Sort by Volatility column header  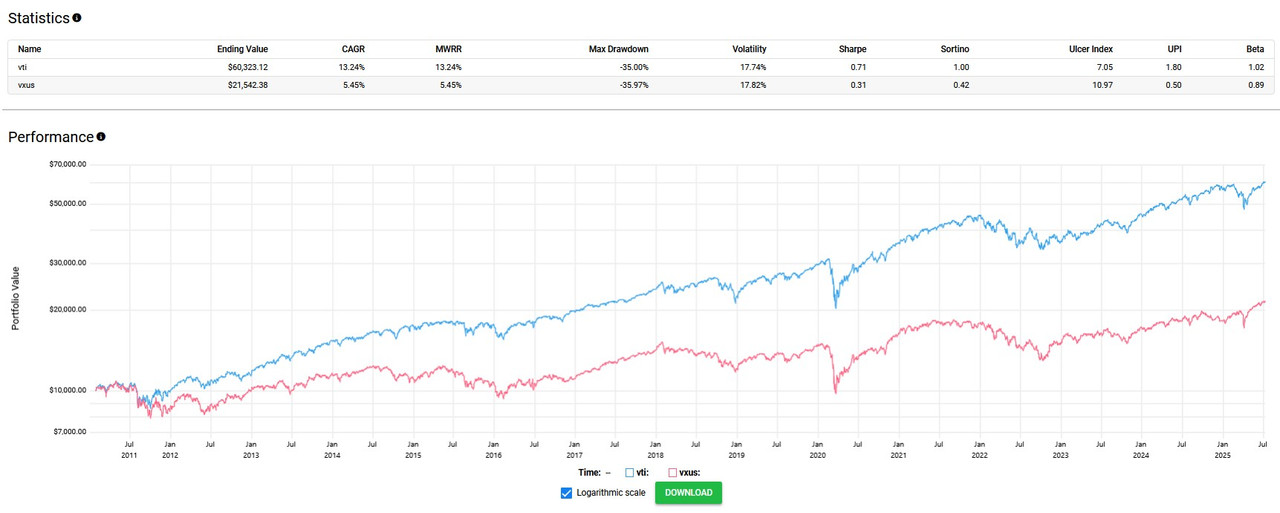(x=747, y=49)
